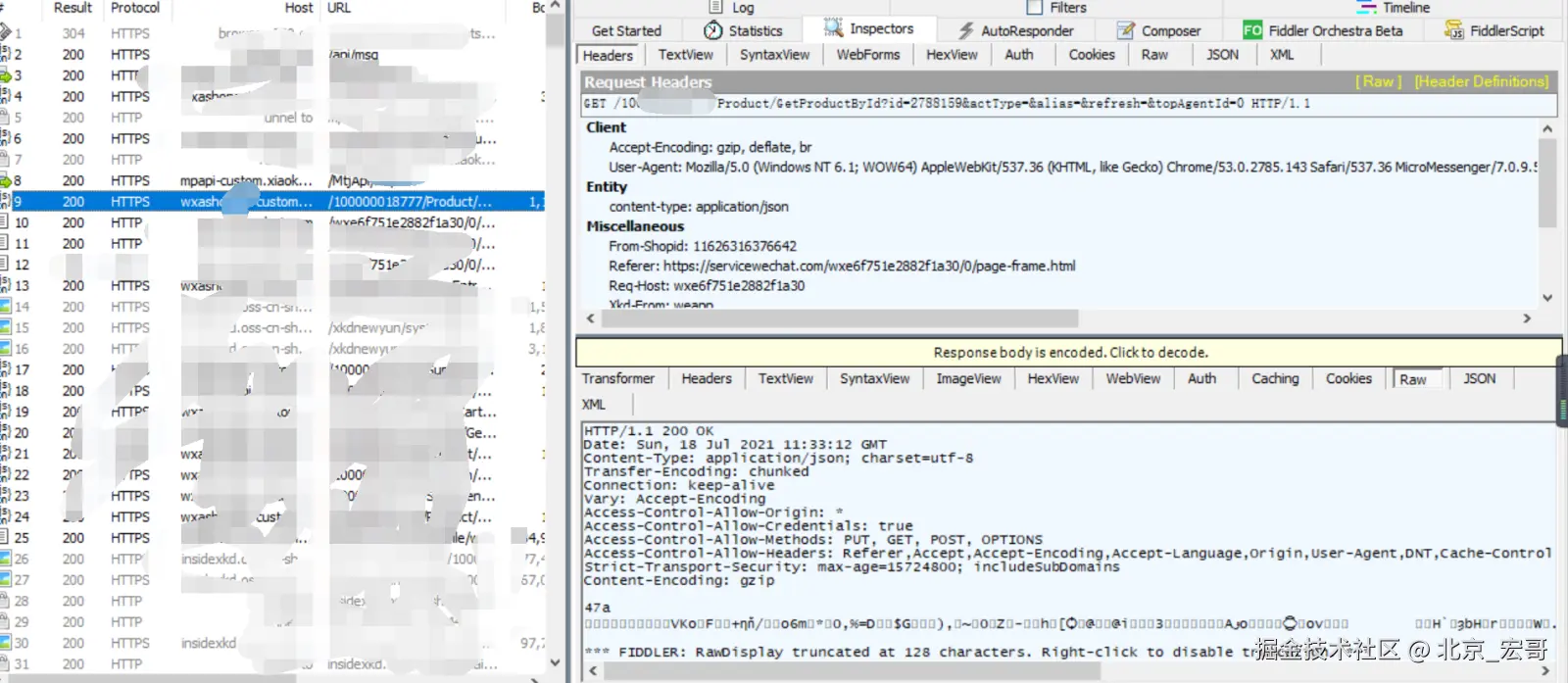The height and width of the screenshot is (683, 1568).
Task: Open the response ImageView tab
Action: pos(968,378)
